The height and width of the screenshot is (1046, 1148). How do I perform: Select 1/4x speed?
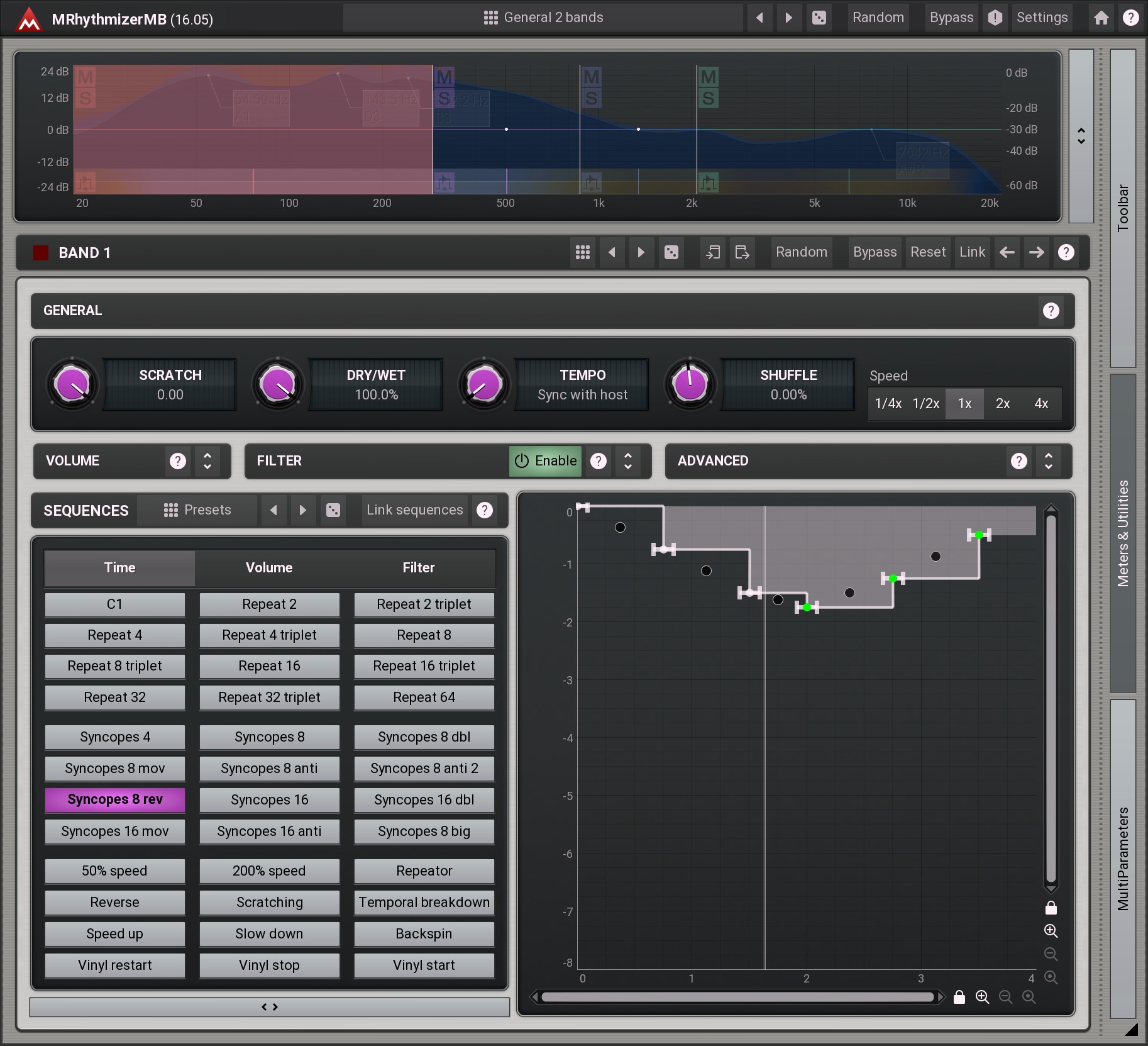[x=888, y=404]
